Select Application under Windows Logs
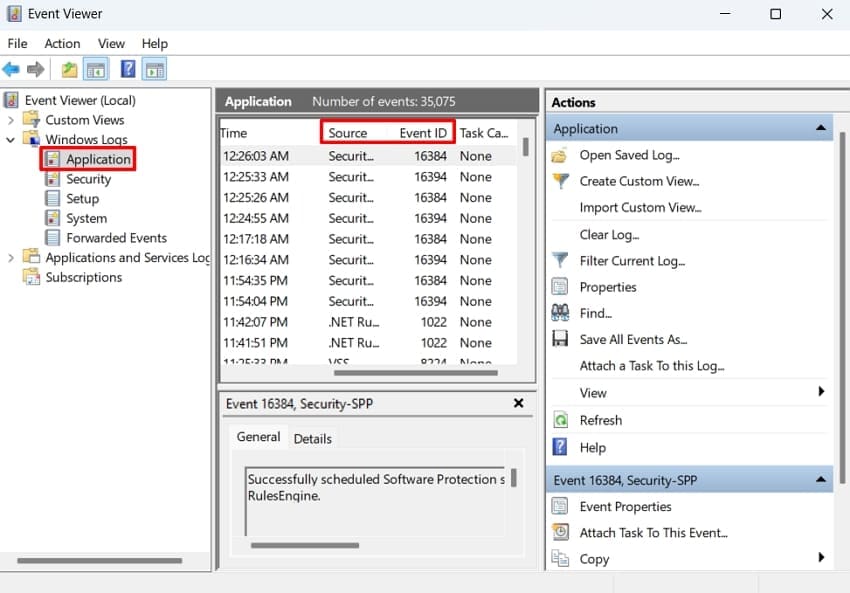The height and width of the screenshot is (593, 850). point(98,159)
